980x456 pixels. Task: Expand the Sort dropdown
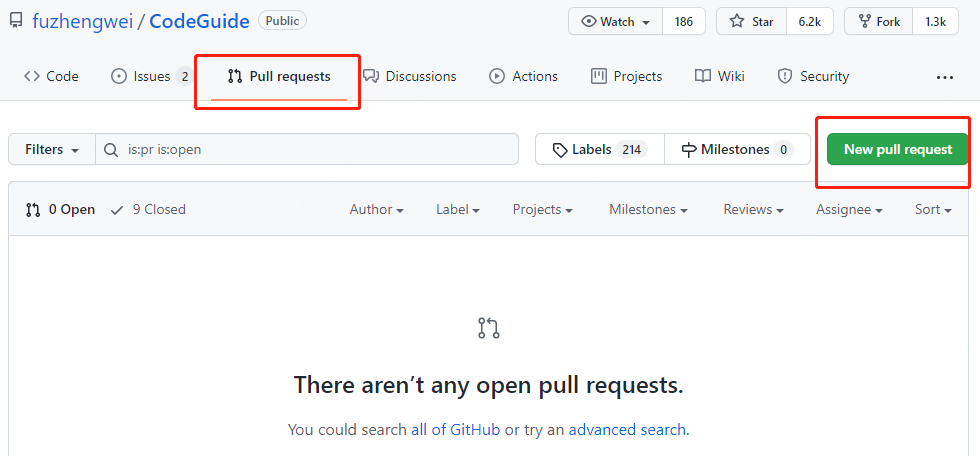(x=932, y=210)
